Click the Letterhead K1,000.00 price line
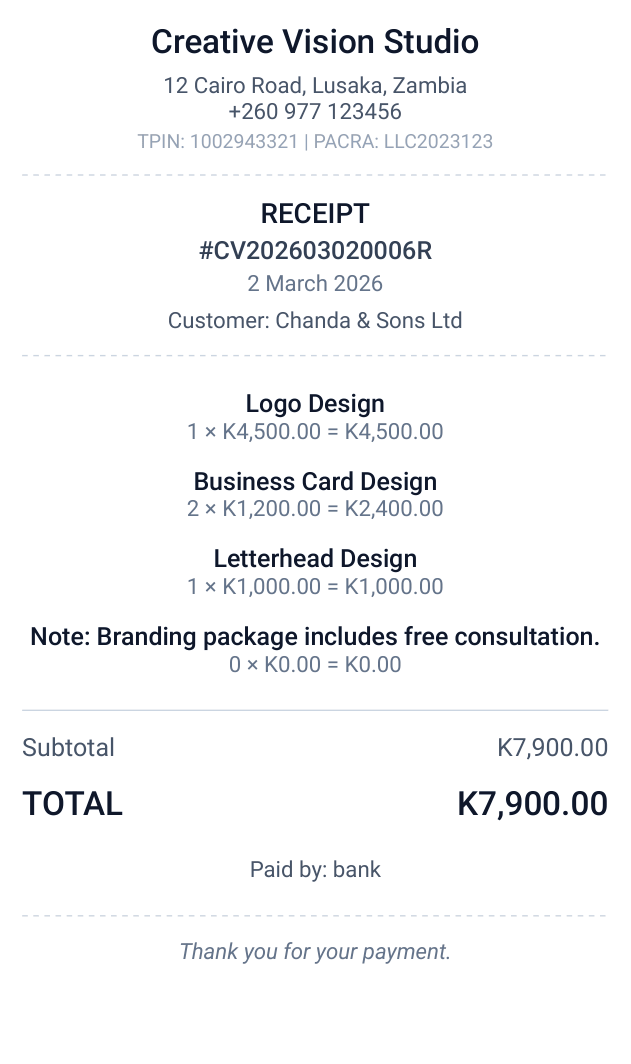 315,587
